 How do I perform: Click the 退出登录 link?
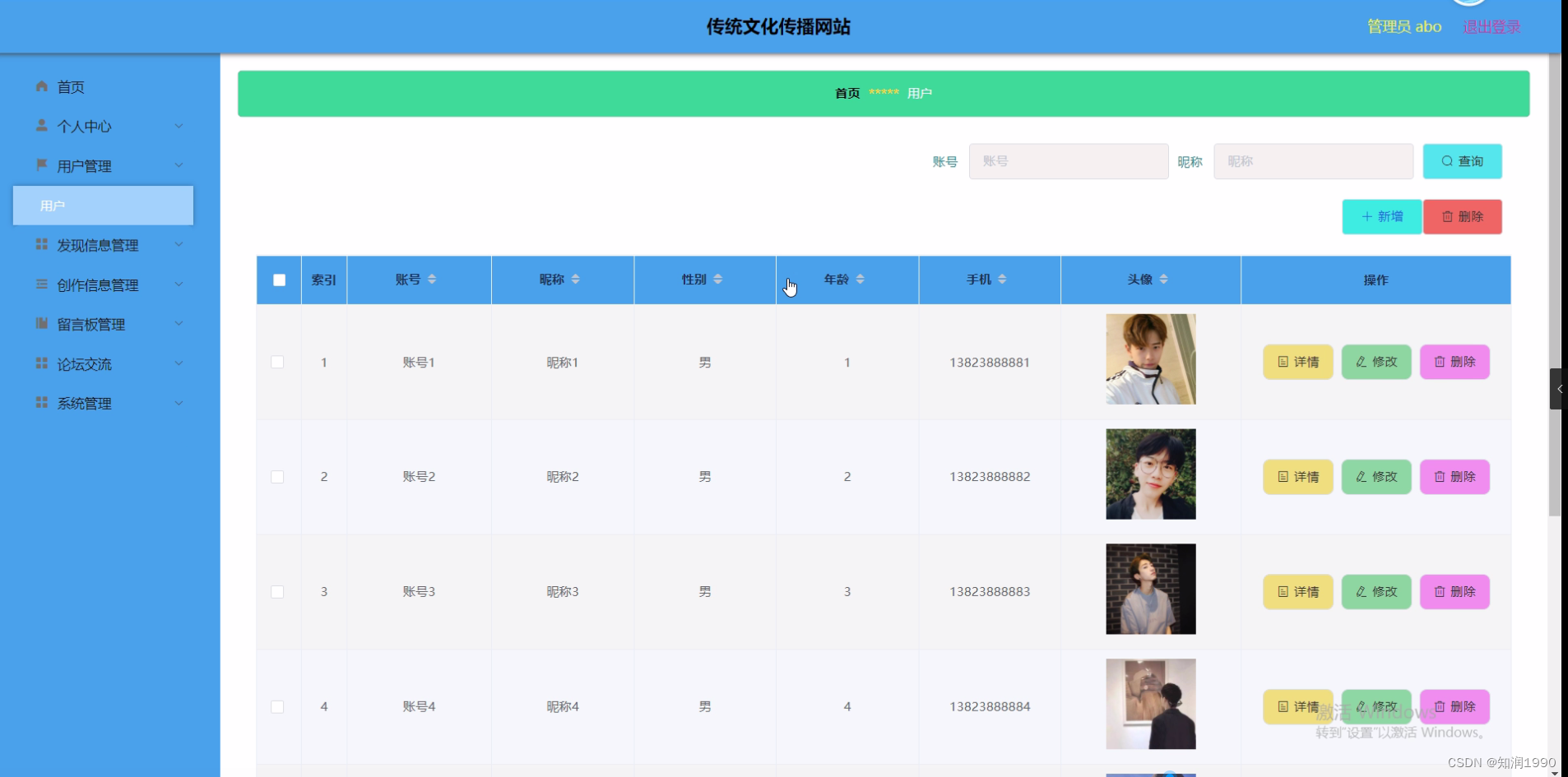(x=1491, y=25)
